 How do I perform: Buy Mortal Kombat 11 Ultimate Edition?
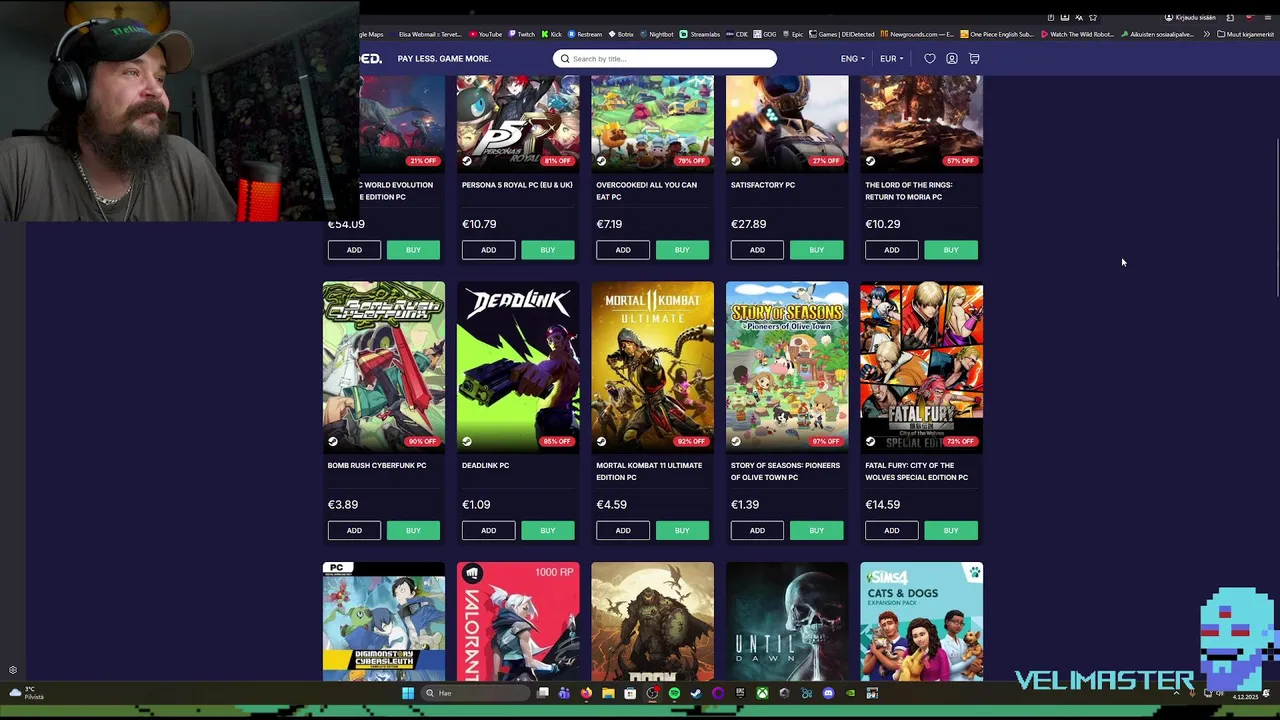pyautogui.click(x=682, y=530)
